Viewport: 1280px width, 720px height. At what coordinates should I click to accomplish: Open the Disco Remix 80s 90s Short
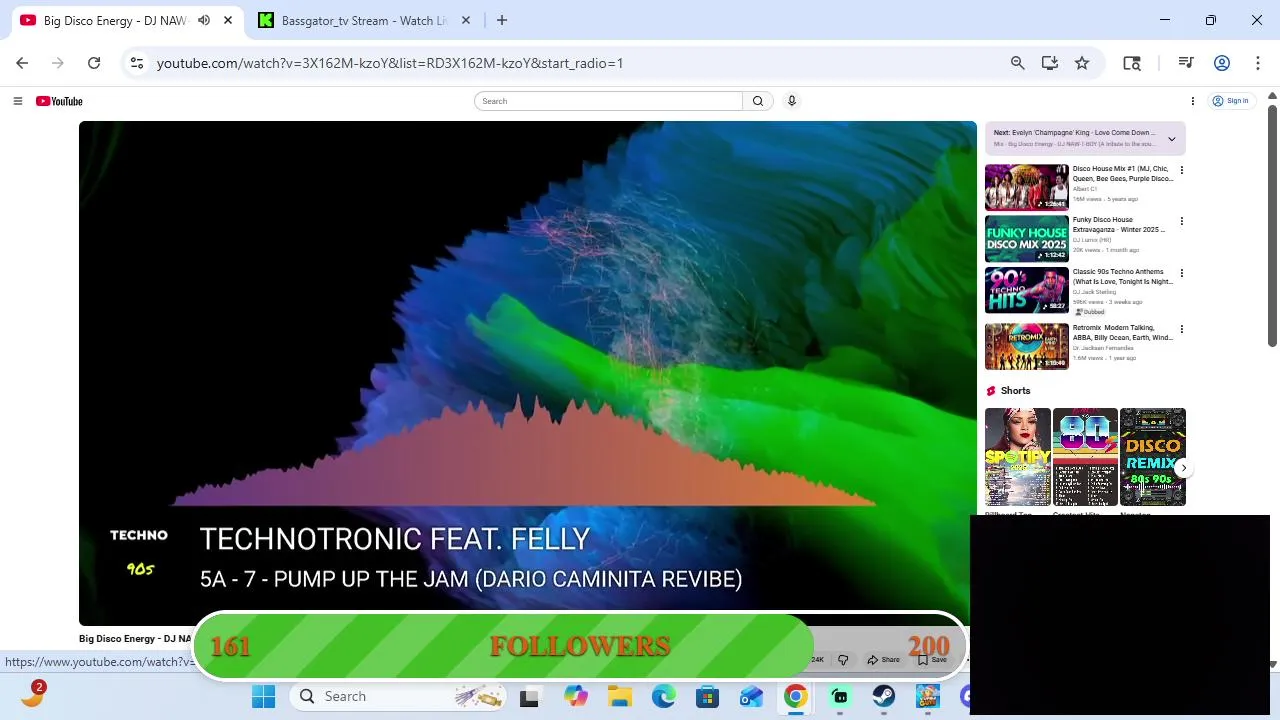(1152, 457)
